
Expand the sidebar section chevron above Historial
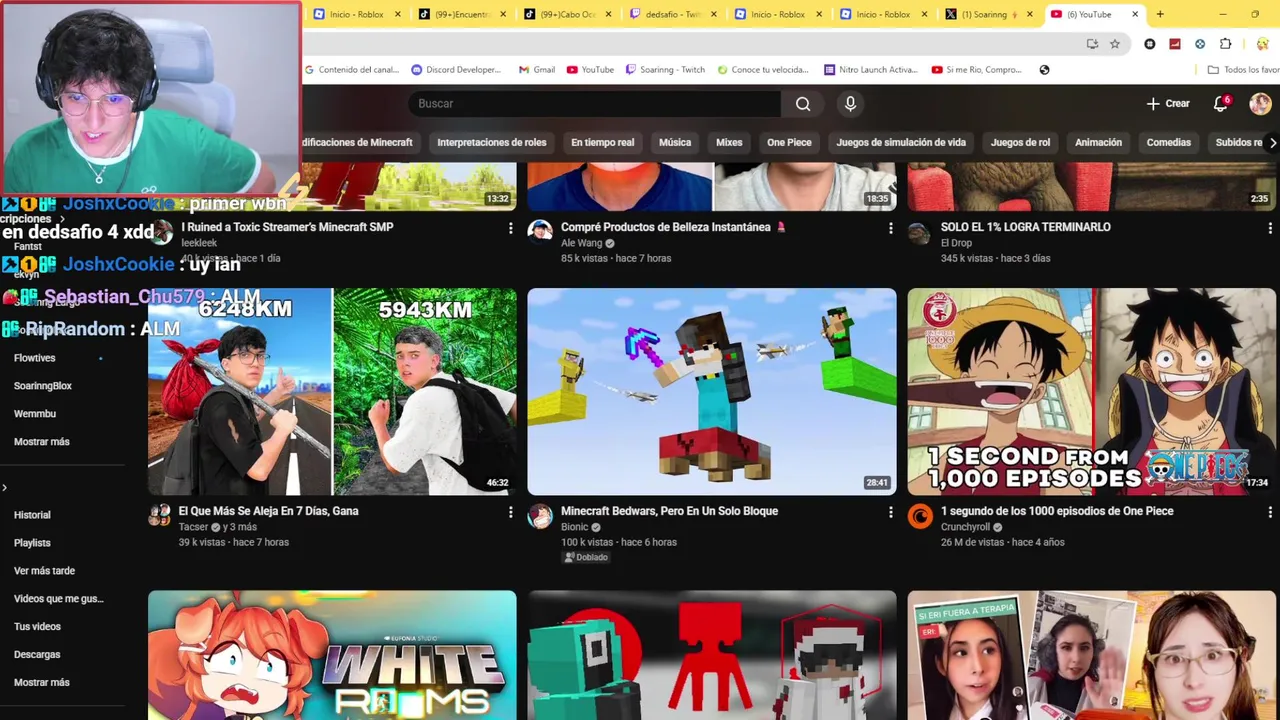[5, 488]
